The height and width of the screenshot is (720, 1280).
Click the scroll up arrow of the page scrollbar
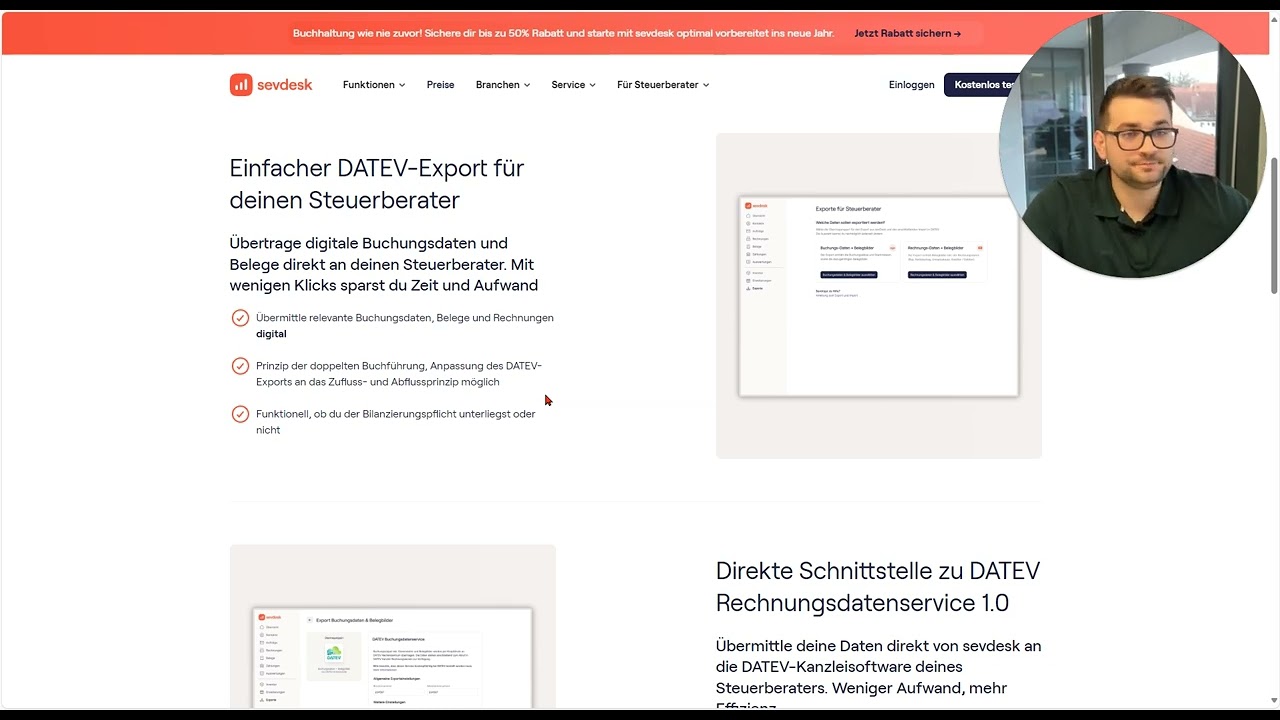coord(1273,19)
